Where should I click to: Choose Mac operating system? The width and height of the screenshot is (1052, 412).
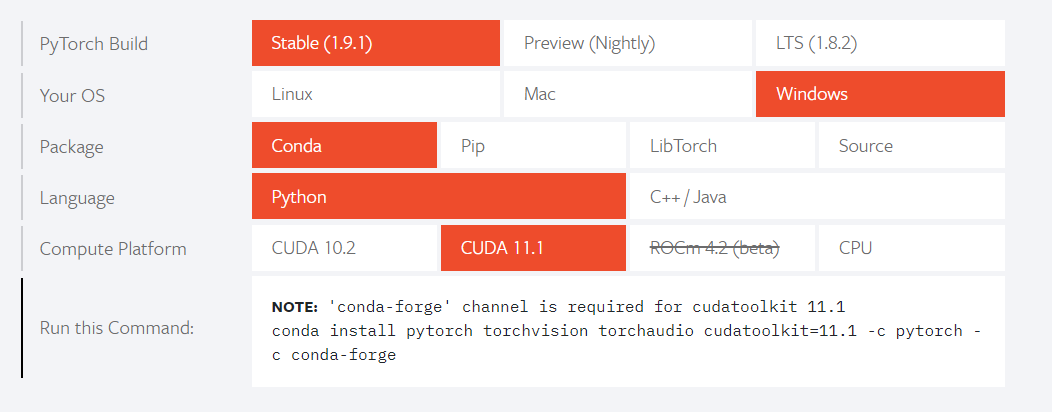(x=627, y=94)
